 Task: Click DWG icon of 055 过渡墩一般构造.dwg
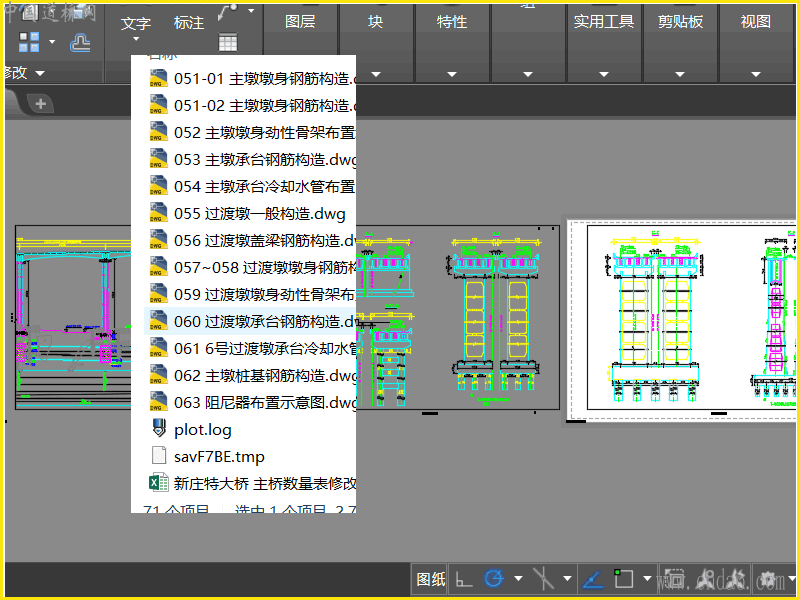[158, 214]
